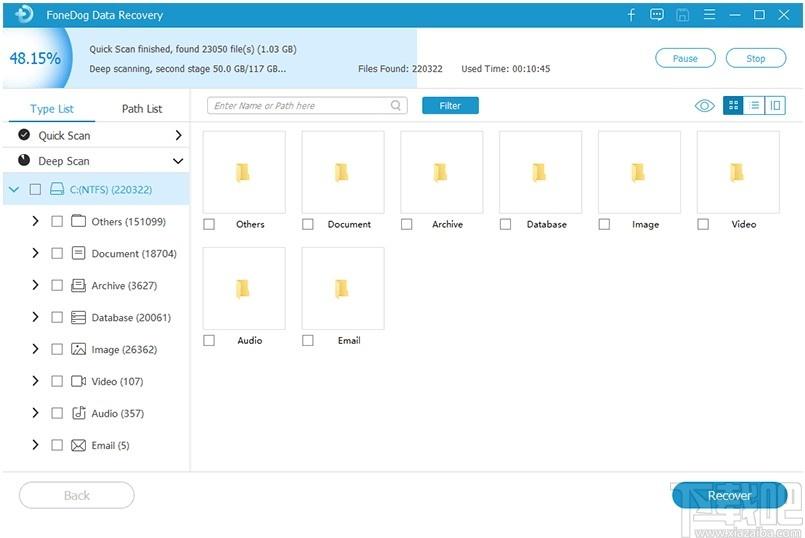Check the Database (20061) checkbox in the tree
The height and width of the screenshot is (538, 805).
click(x=57, y=317)
